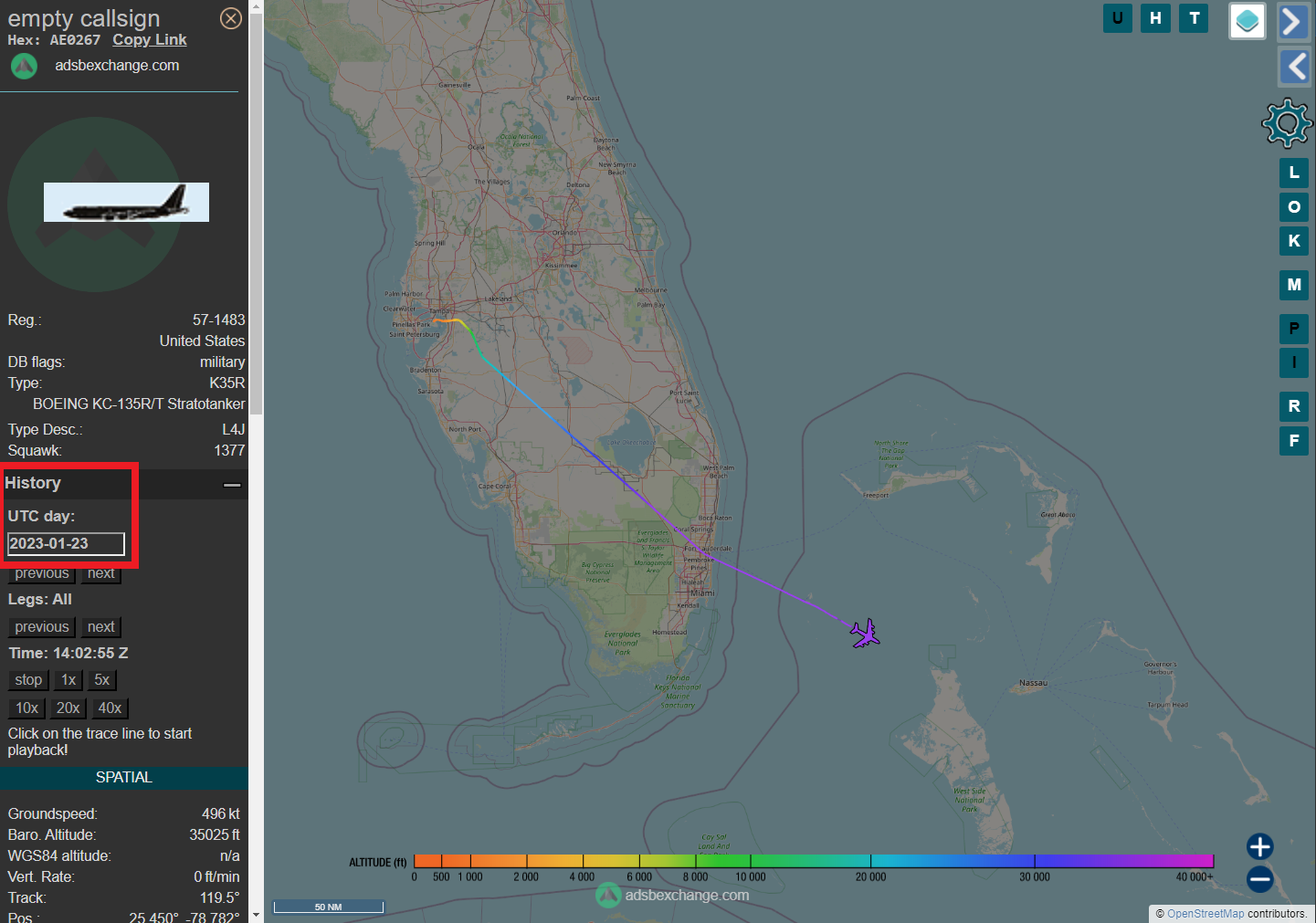Click the Copy Link link
The image size is (1316, 923).
[x=150, y=40]
